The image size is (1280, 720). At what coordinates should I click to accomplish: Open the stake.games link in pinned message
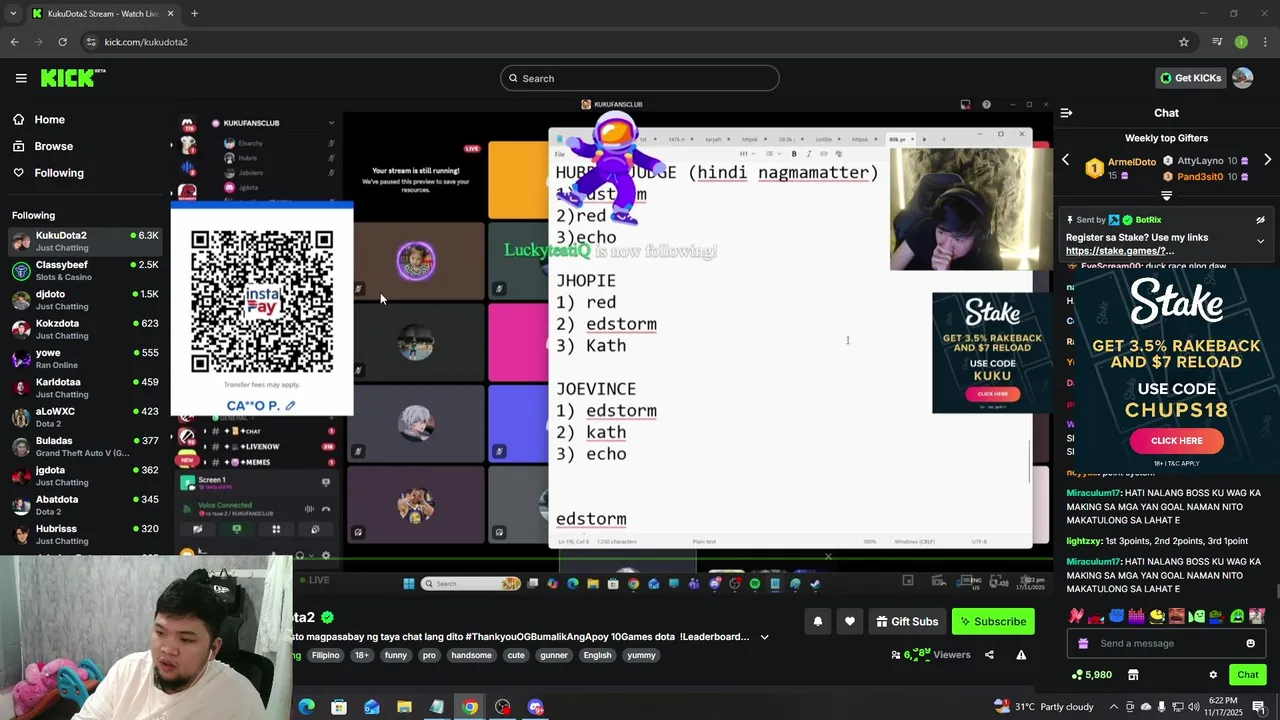click(x=1119, y=251)
